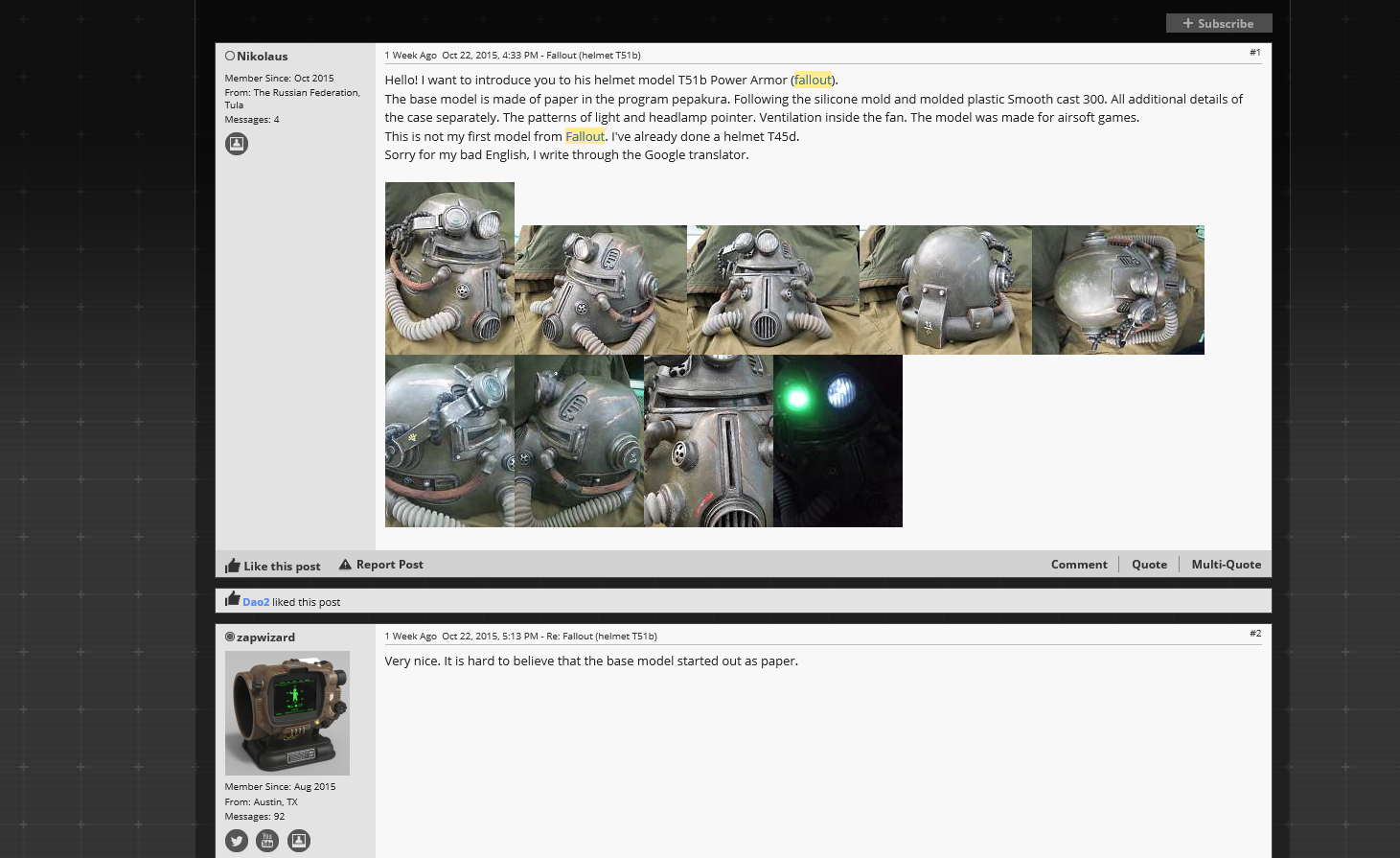Screen dimensions: 1400x858
Task: Open helmet vent close-up thumbnail
Action: tap(708, 441)
